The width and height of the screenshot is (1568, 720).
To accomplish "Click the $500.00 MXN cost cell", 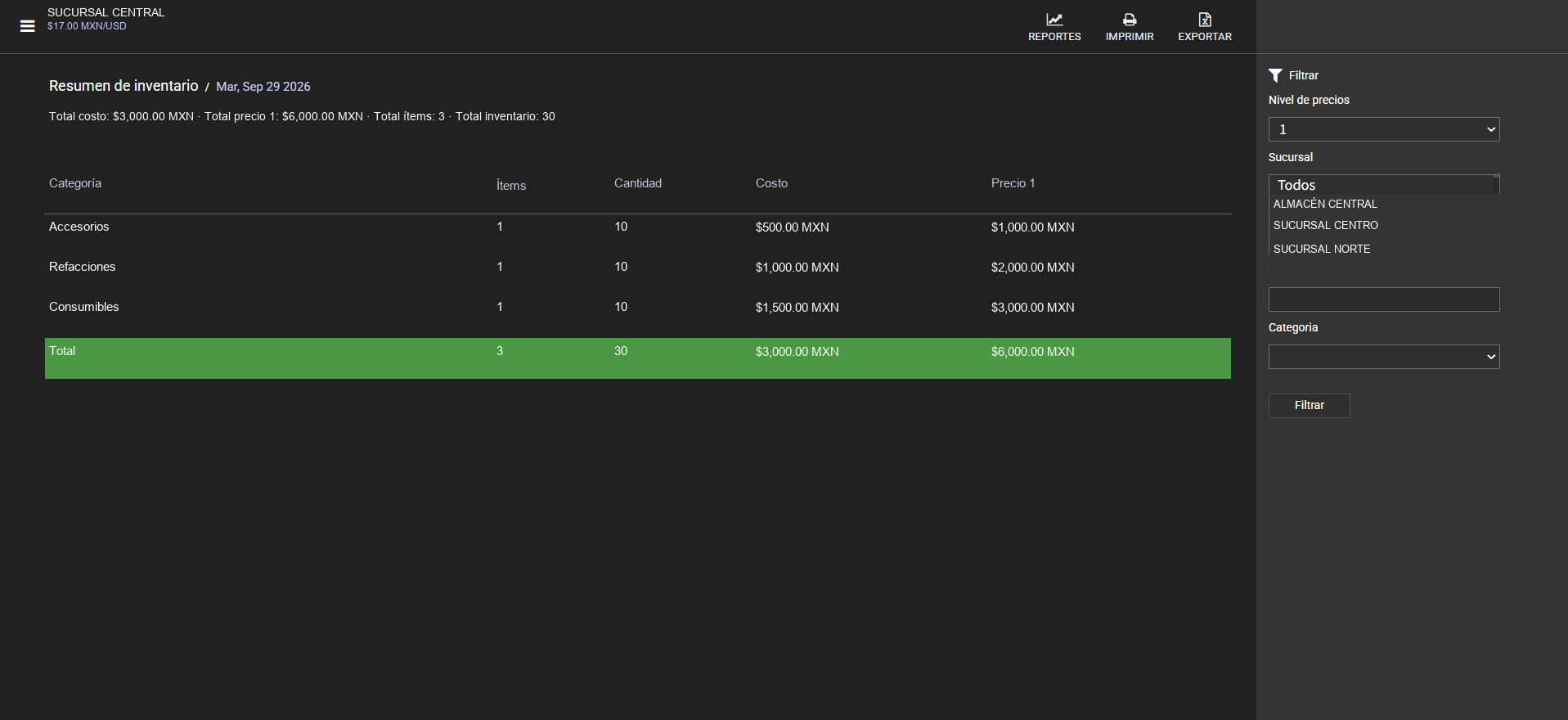I will click(793, 227).
